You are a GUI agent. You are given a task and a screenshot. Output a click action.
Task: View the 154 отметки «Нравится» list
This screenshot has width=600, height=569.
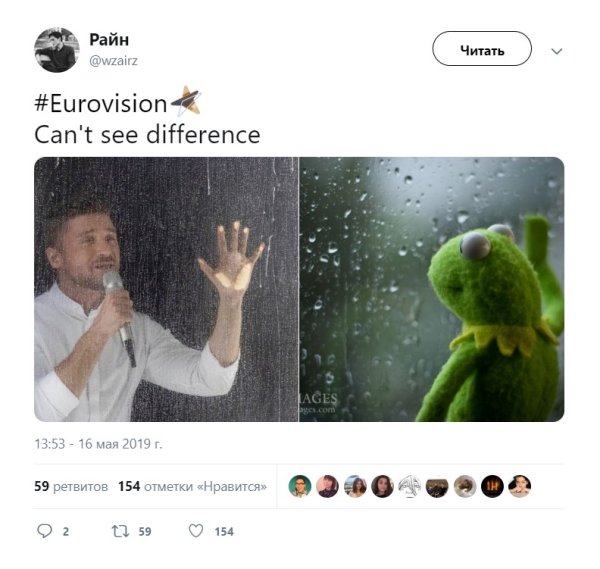coord(192,486)
